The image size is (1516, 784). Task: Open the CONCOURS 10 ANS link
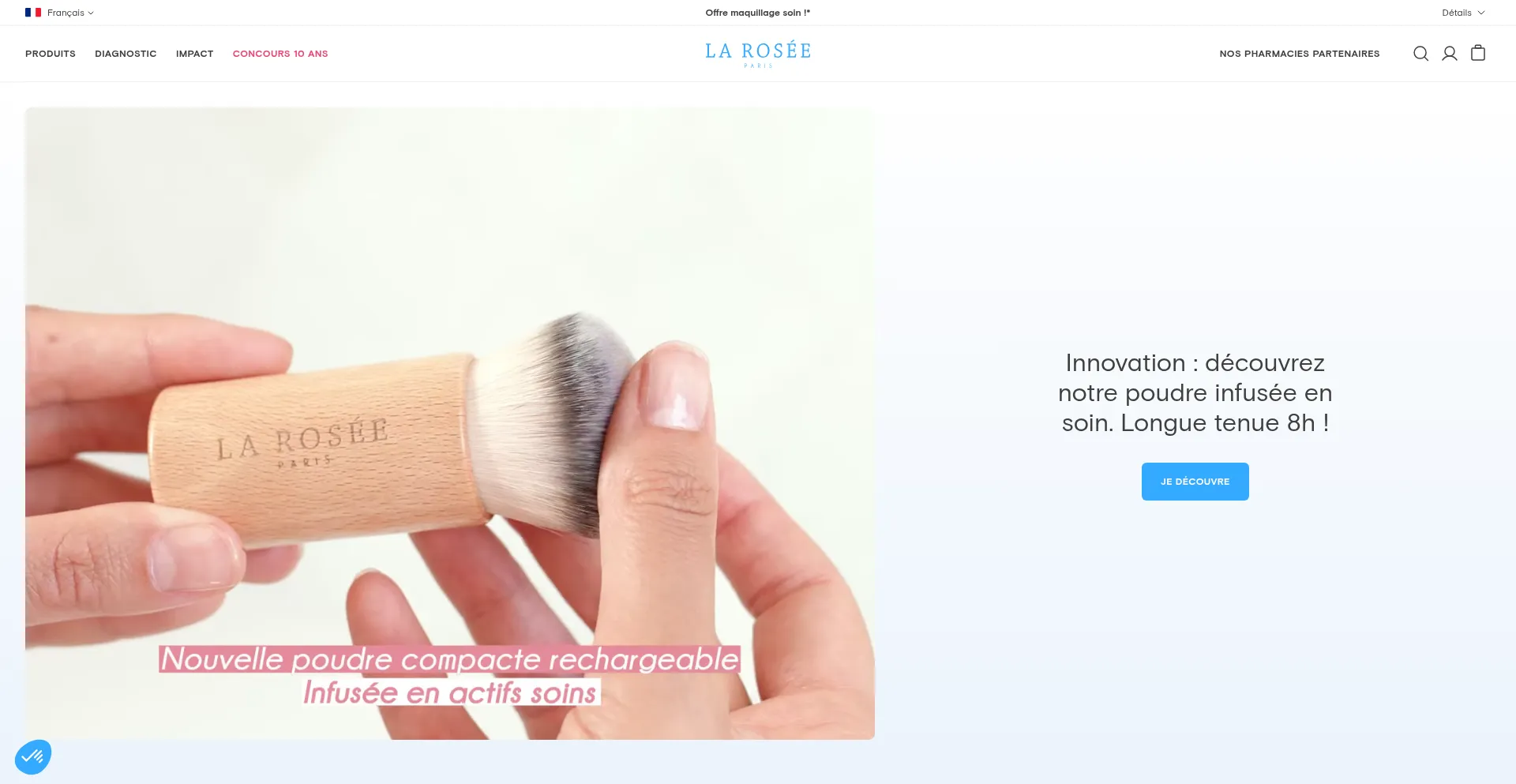click(280, 54)
